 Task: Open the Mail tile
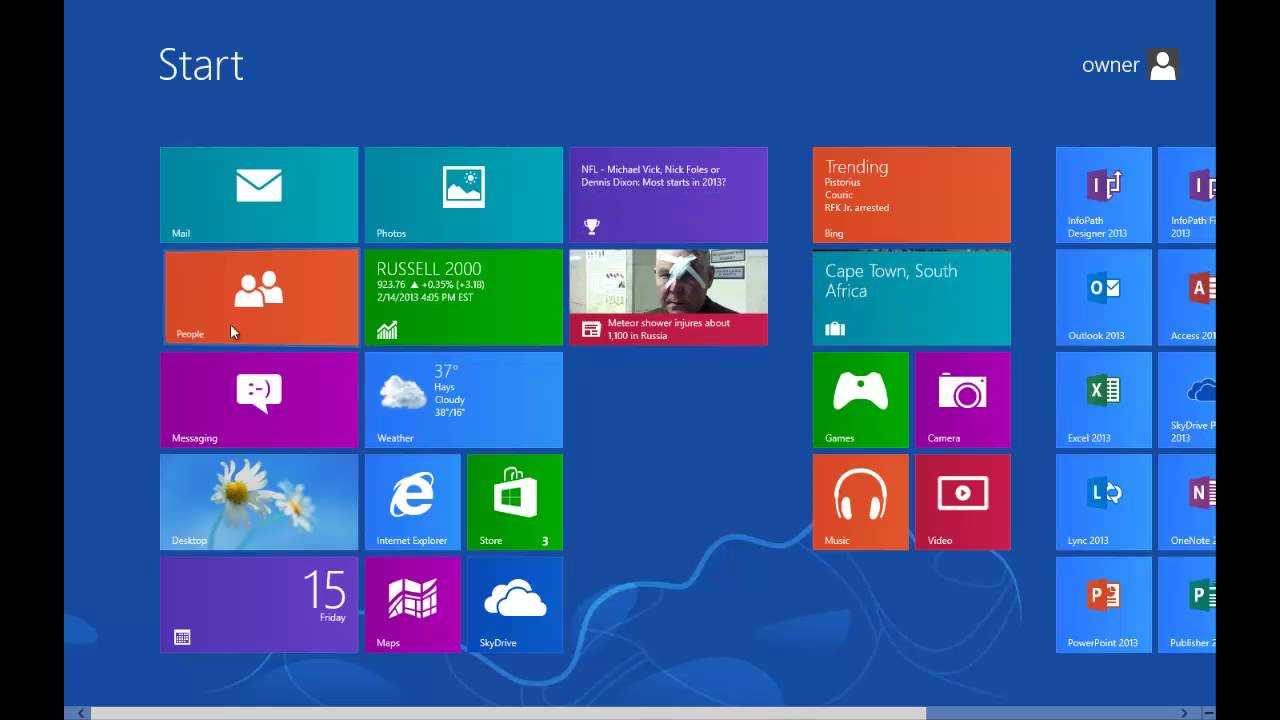tap(259, 195)
